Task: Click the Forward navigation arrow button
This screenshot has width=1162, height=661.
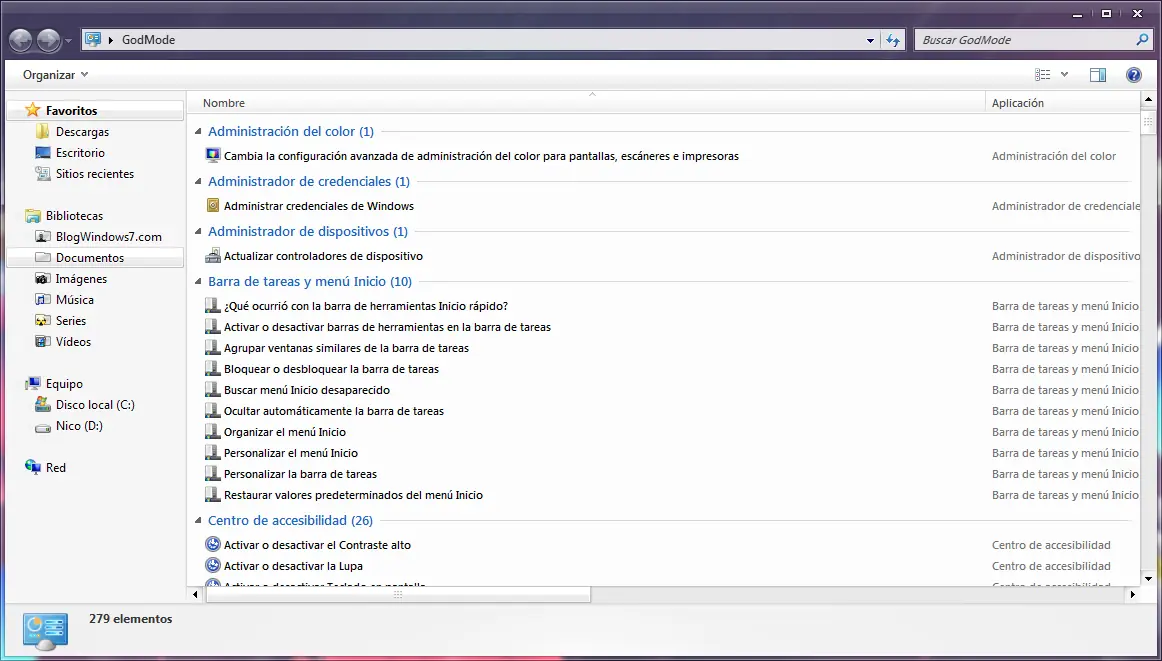Action: tap(48, 40)
